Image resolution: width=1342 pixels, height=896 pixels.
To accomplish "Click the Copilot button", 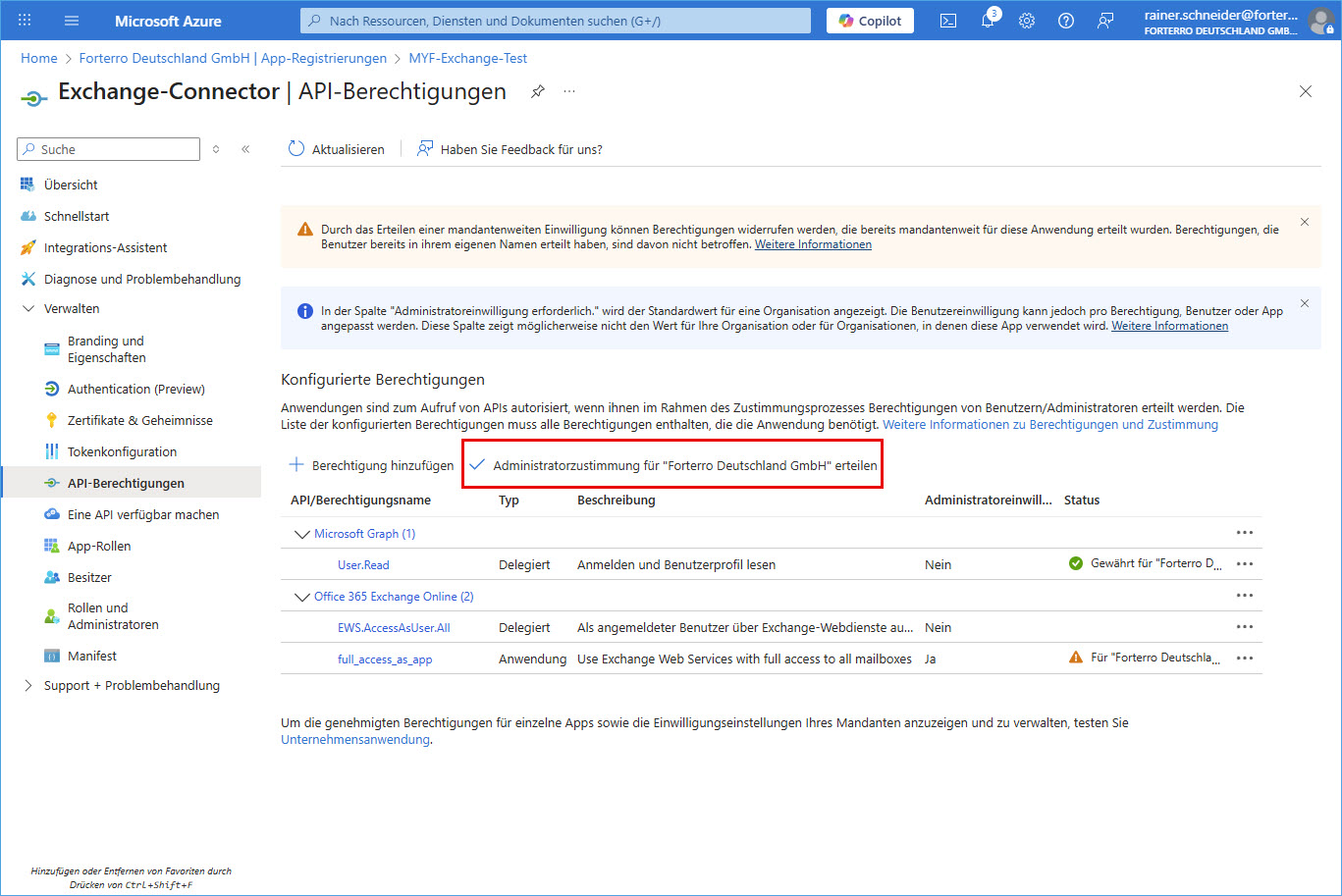I will click(x=870, y=21).
